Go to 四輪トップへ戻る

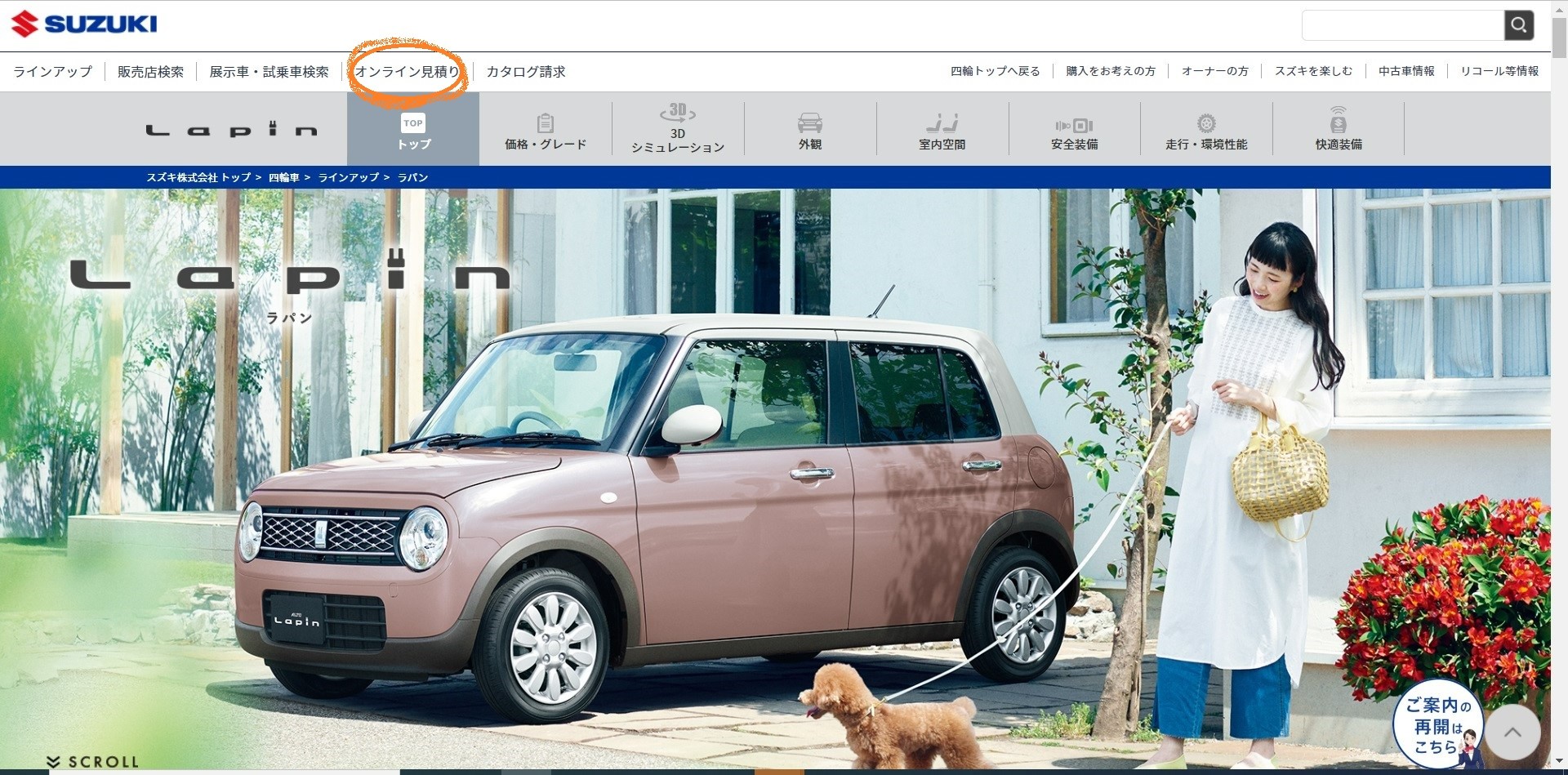(x=996, y=71)
